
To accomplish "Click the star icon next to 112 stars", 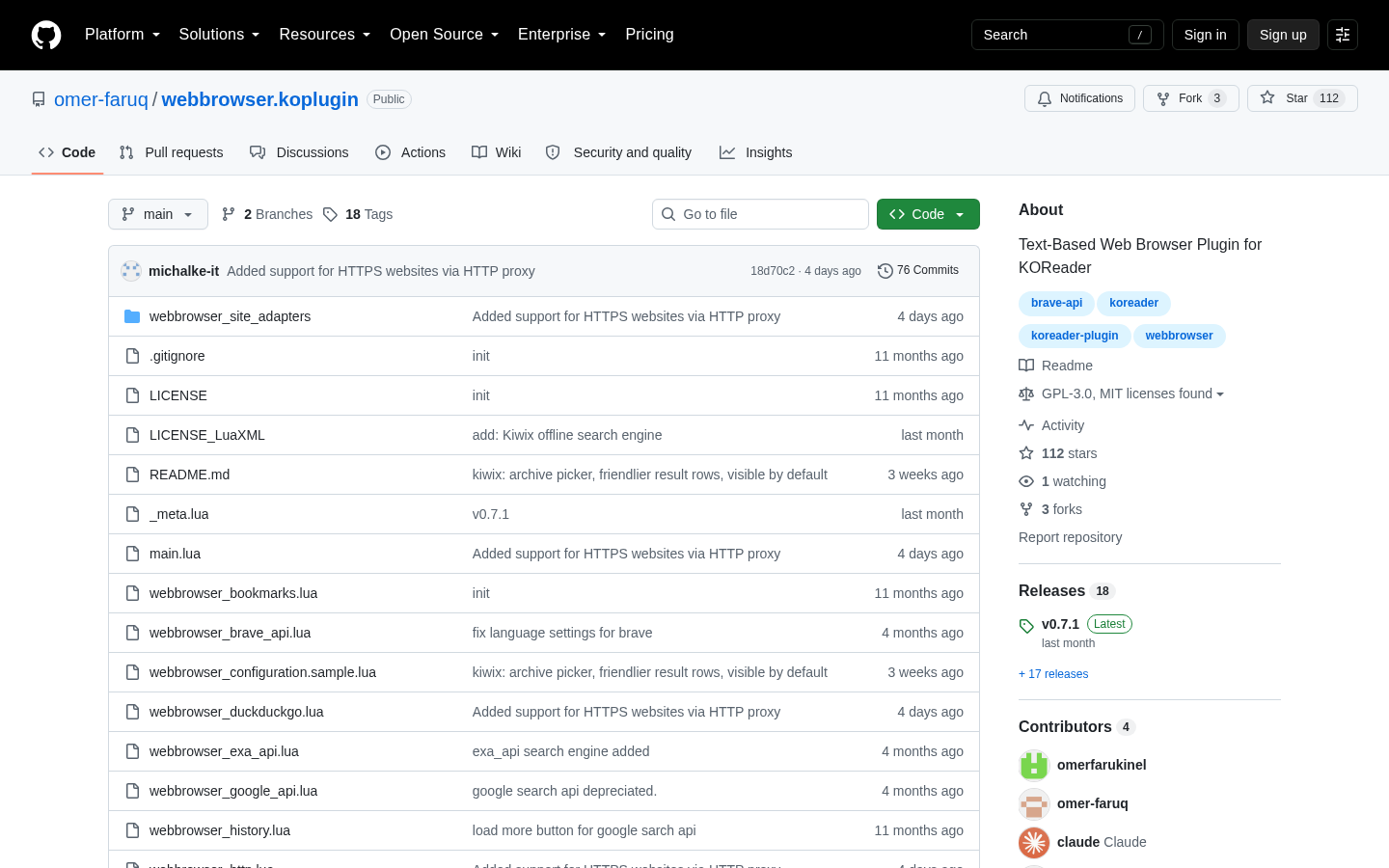I will [x=1026, y=453].
